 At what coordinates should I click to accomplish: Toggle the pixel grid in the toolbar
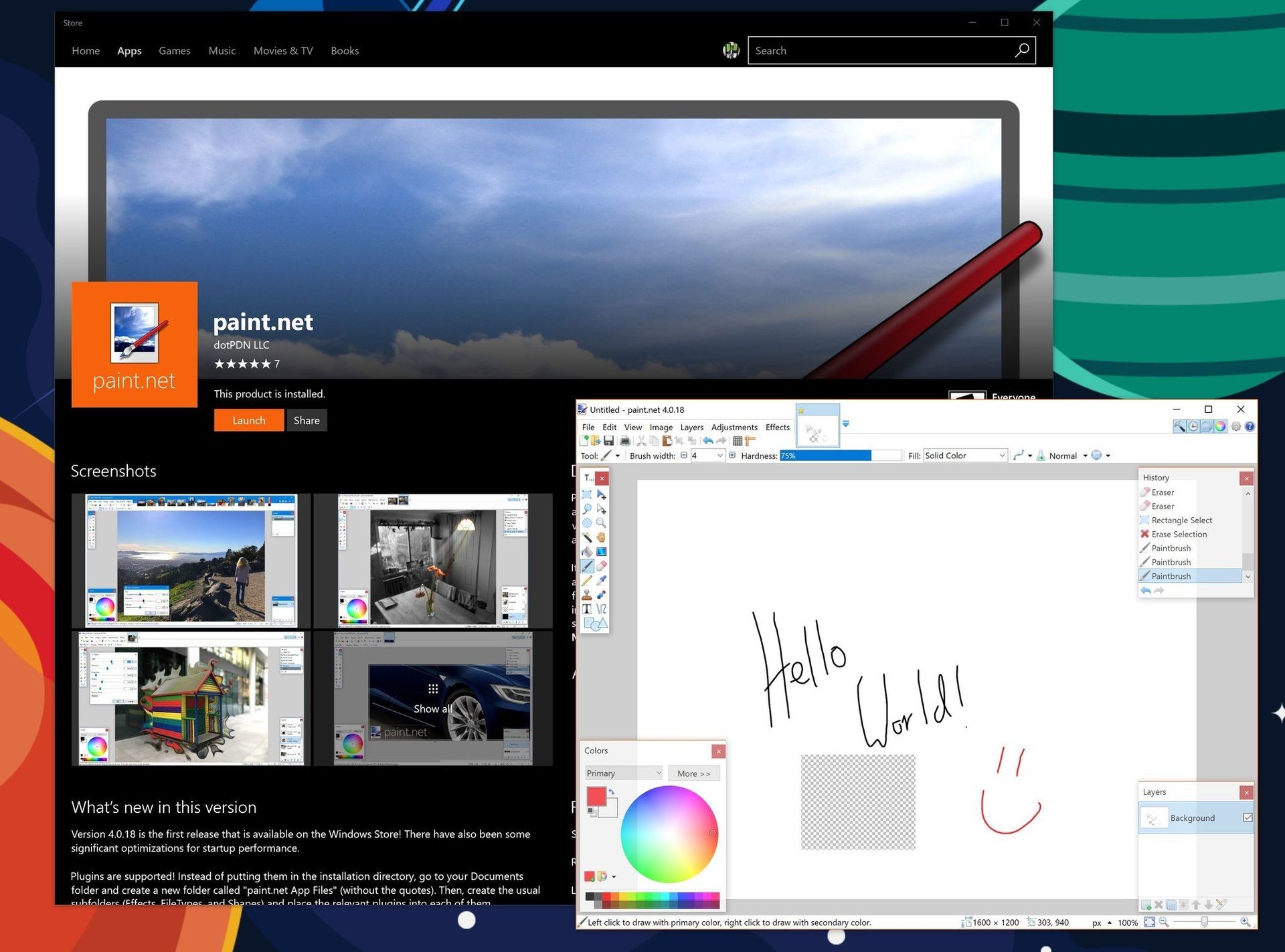(x=738, y=441)
